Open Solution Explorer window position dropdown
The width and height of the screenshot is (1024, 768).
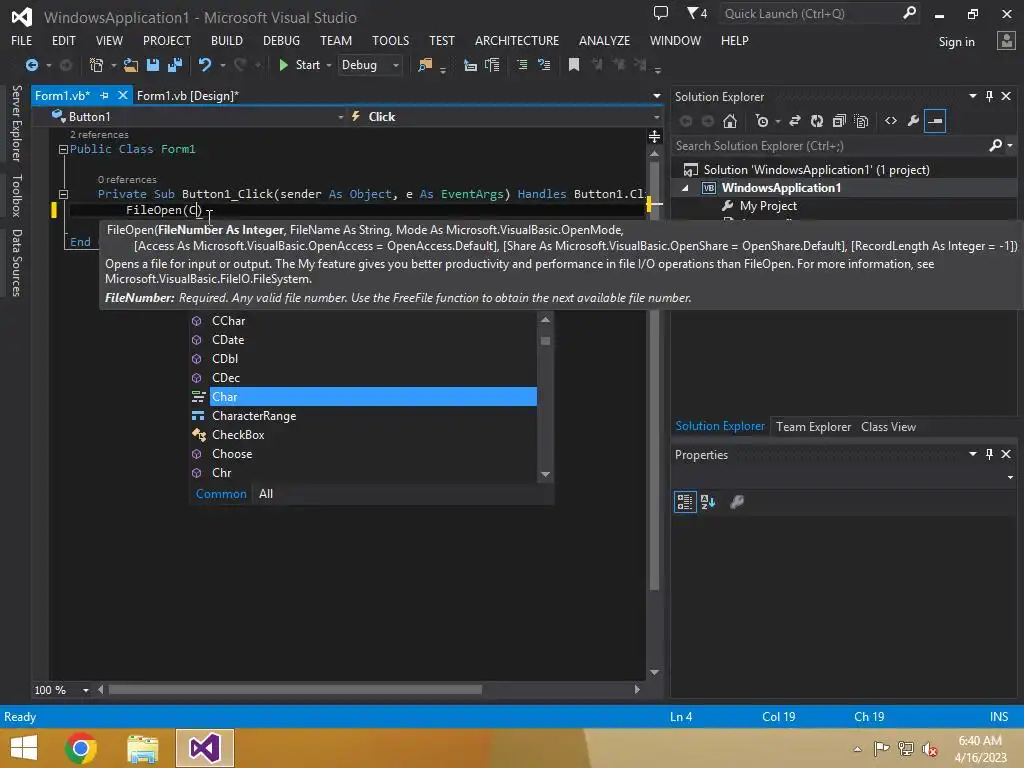(x=972, y=96)
